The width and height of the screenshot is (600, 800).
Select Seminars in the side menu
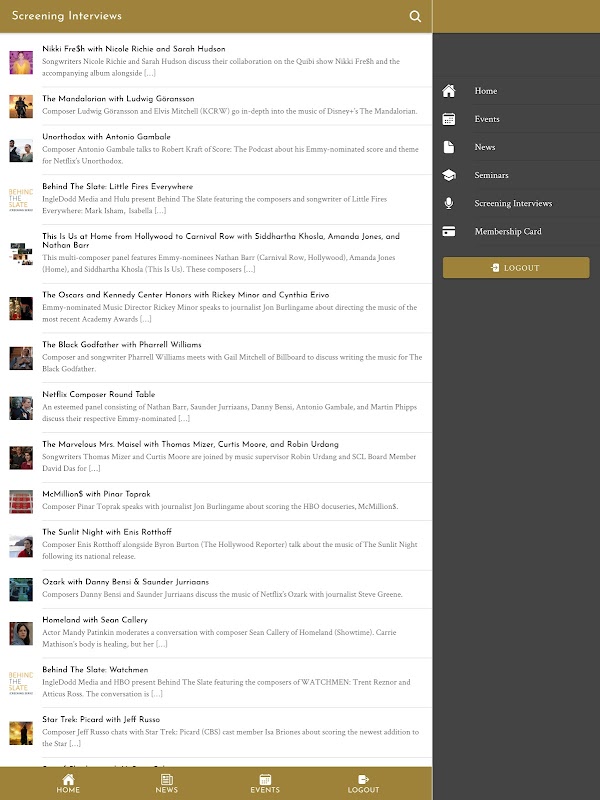pyautogui.click(x=516, y=175)
